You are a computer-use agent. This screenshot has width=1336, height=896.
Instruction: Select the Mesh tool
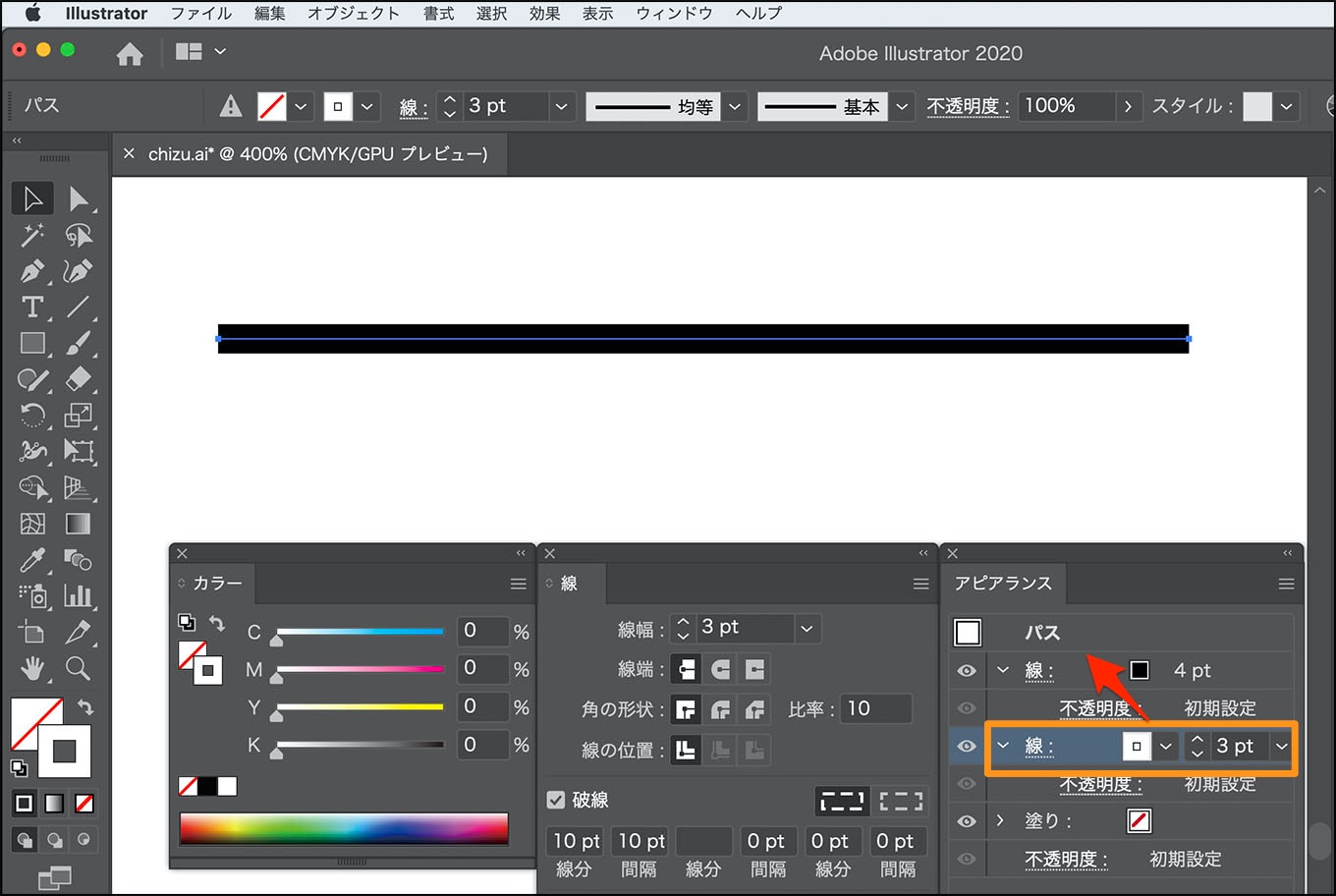click(x=32, y=524)
